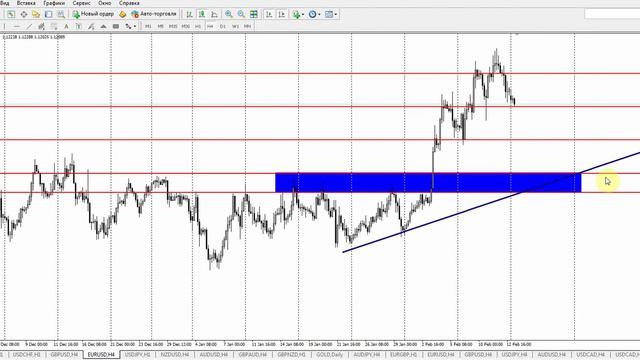Image resolution: width=640 pixels, height=360 pixels.
Task: Open the Periods clock icon
Action: pos(312,14)
